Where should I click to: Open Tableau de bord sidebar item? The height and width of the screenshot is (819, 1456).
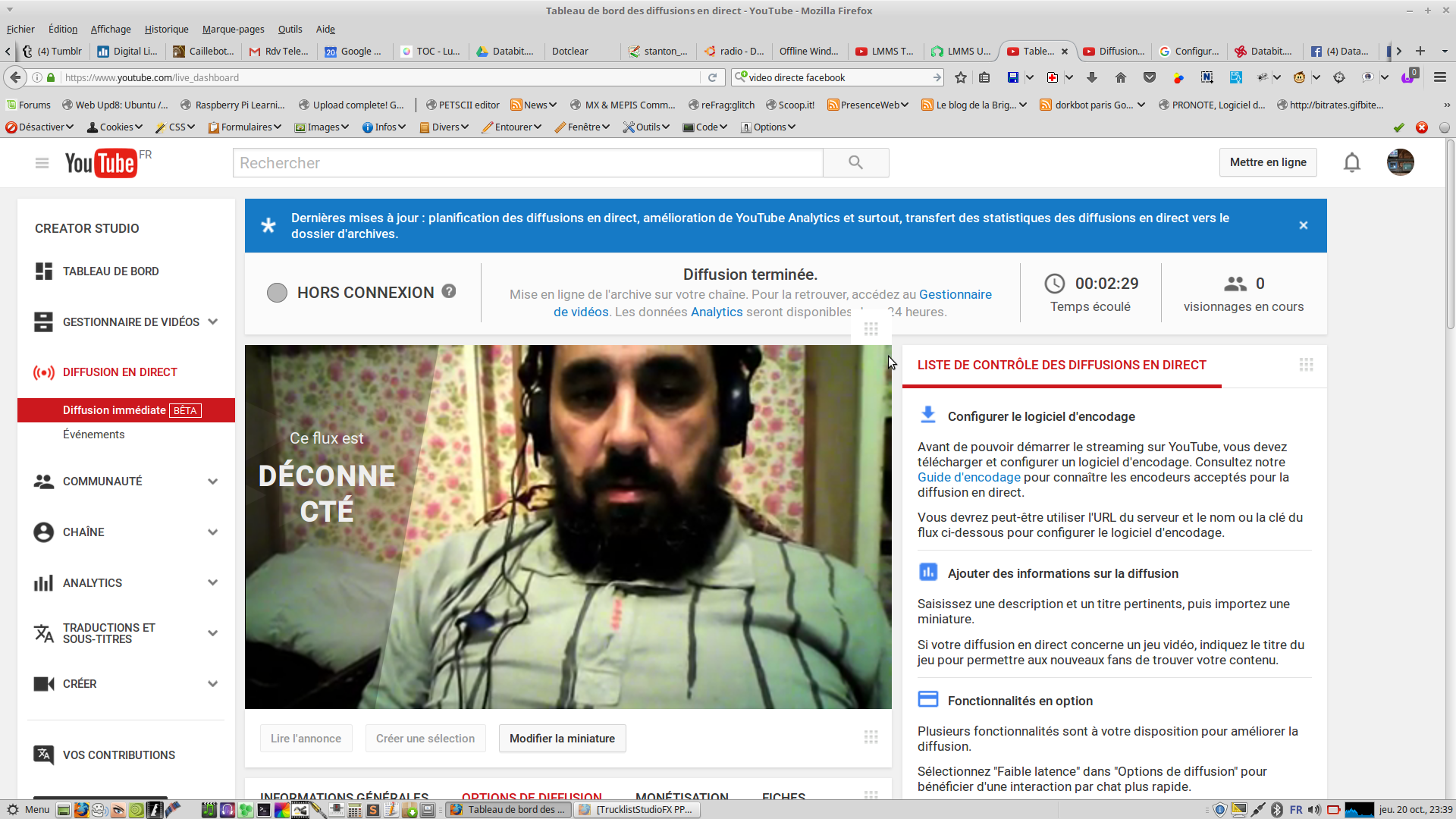pos(111,271)
